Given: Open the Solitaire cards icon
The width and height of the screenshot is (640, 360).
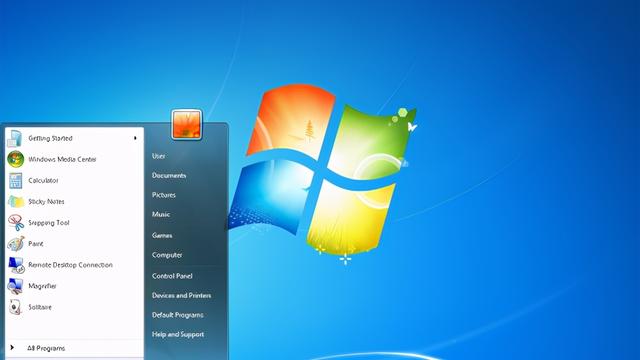Looking at the screenshot, I should coord(16,307).
